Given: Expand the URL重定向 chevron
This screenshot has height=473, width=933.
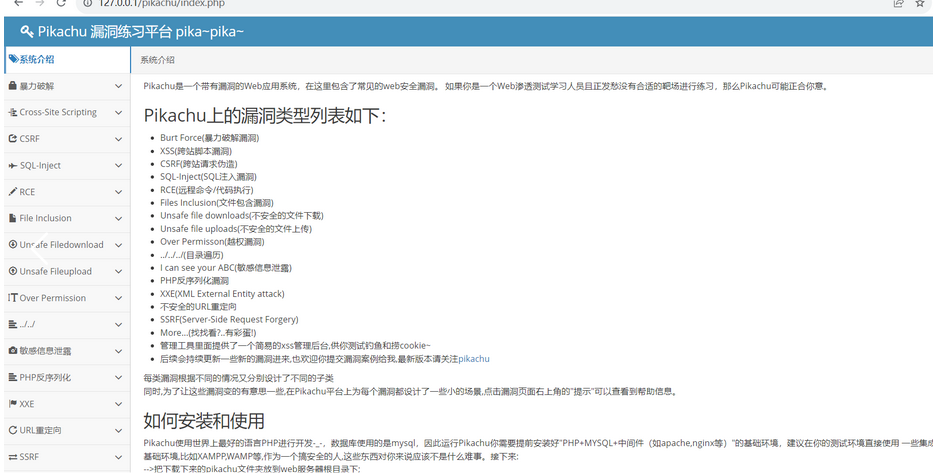Looking at the screenshot, I should tap(118, 431).
